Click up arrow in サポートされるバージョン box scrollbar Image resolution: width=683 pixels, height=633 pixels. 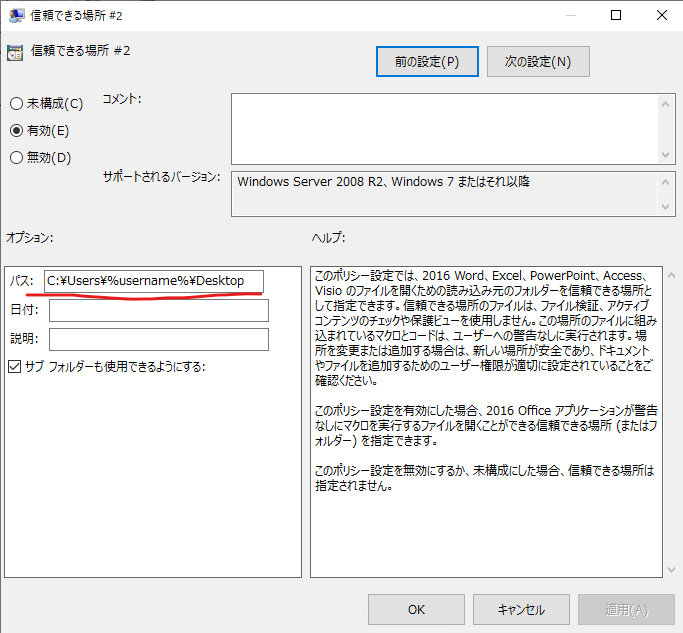pos(666,182)
